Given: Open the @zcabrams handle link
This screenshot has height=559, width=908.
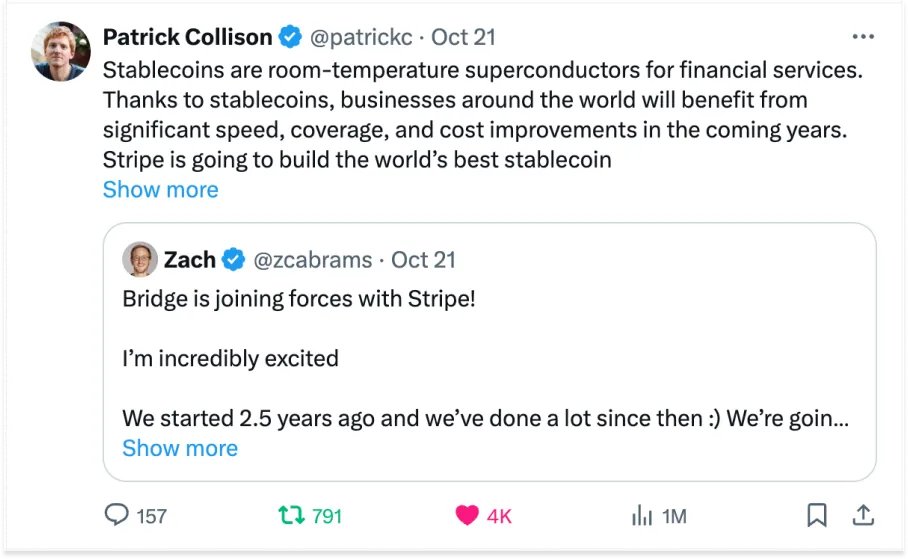Looking at the screenshot, I should tap(314, 260).
